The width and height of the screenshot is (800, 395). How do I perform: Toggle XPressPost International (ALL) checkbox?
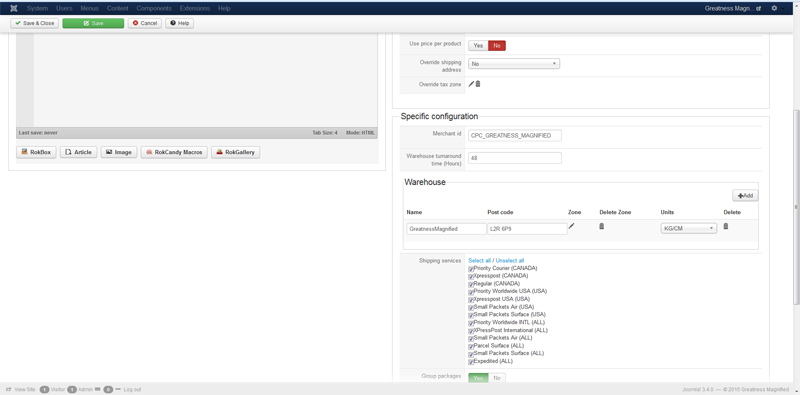[x=471, y=331]
